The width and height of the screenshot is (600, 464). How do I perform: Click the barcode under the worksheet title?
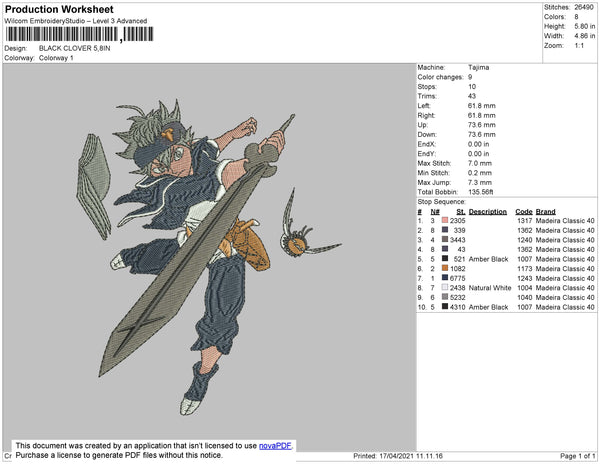coord(80,34)
